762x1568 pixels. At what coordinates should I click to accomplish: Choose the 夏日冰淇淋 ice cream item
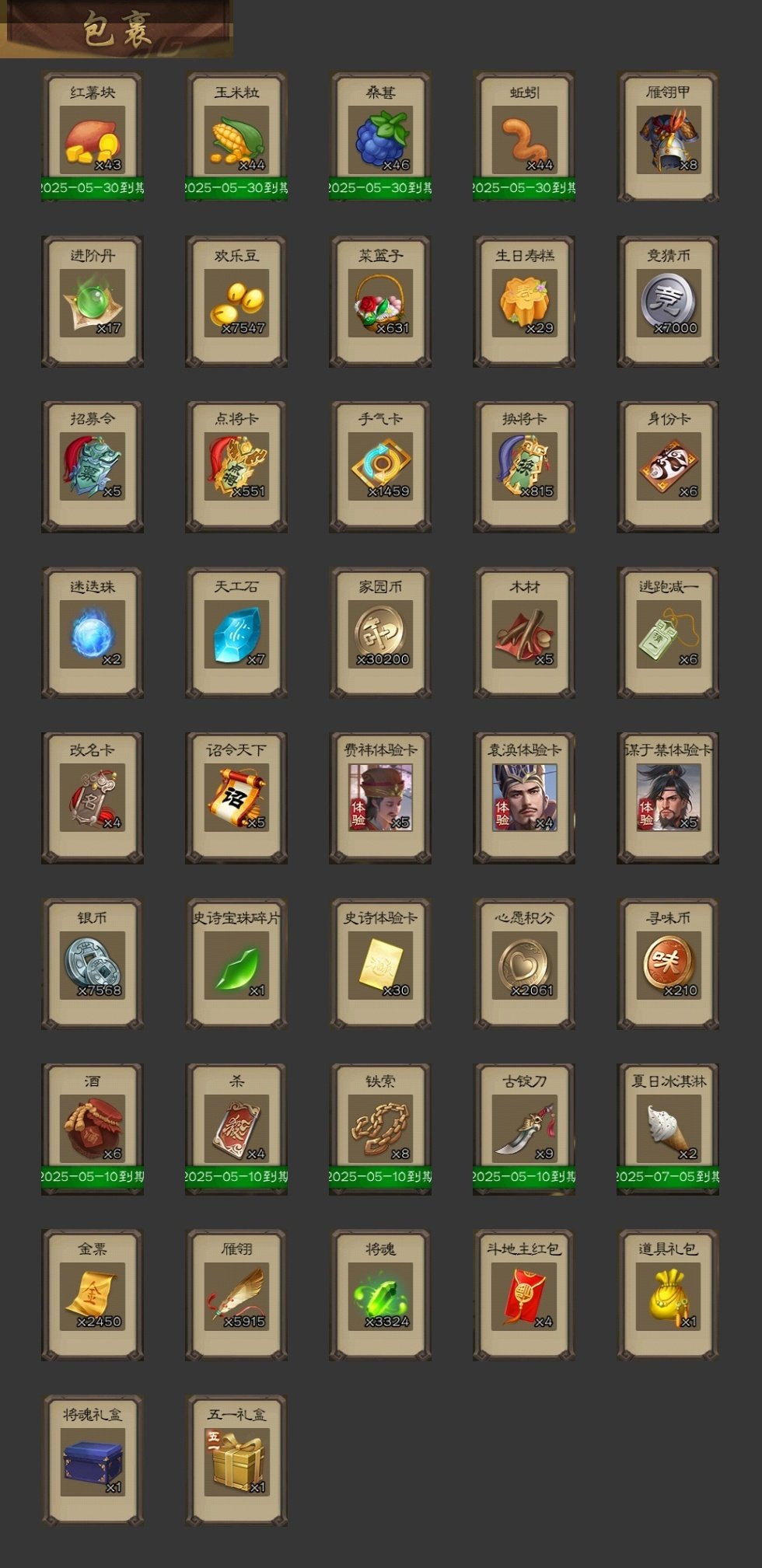point(668,1129)
